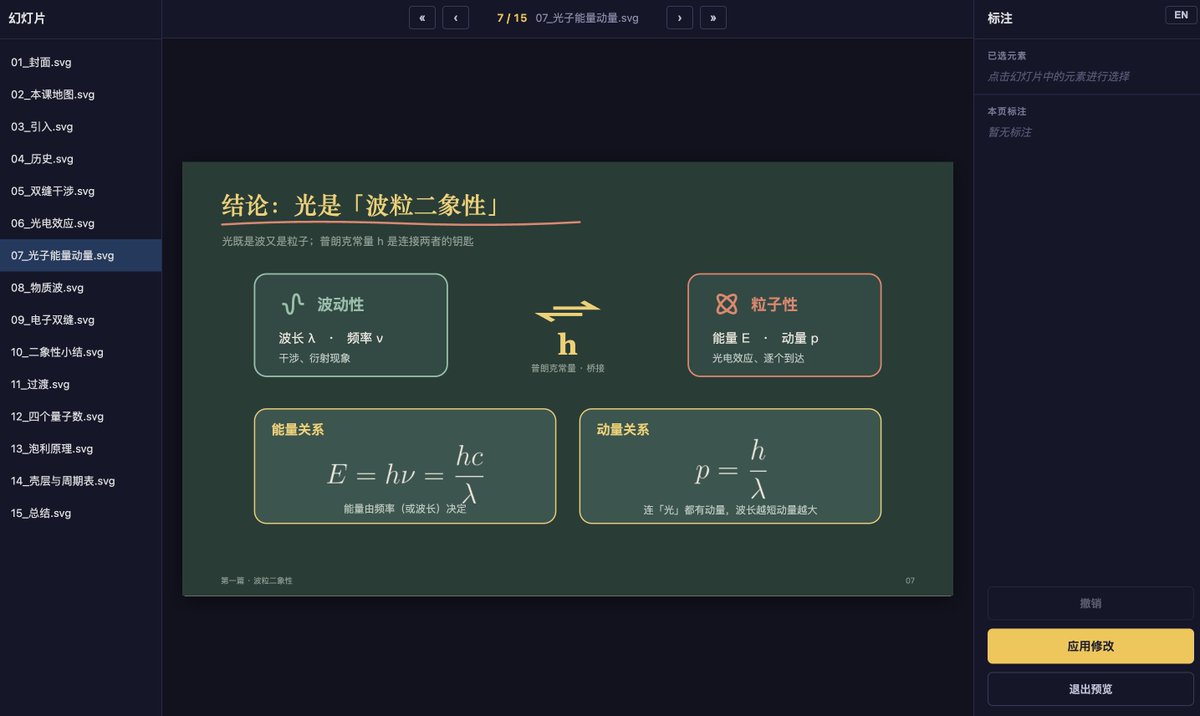
Task: Click the 暂无标注 placeholder text
Action: pos(1010,132)
